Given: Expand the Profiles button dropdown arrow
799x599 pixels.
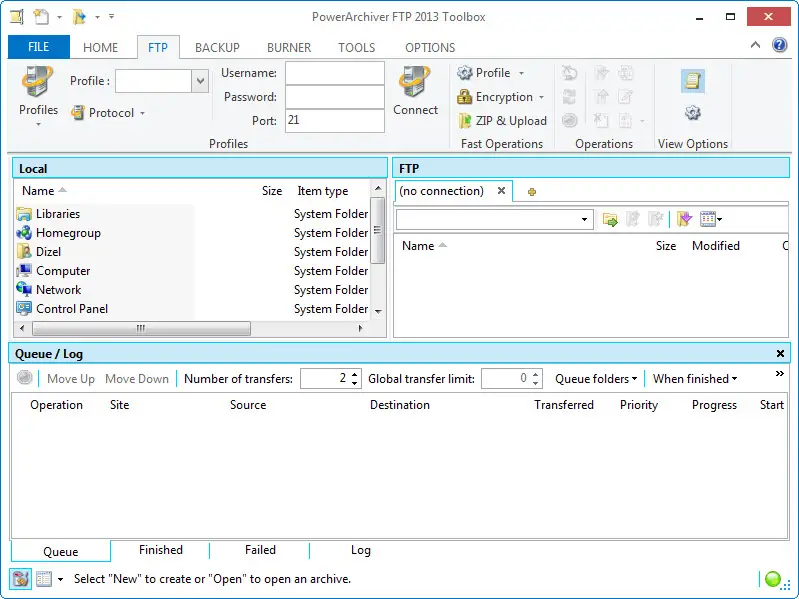Looking at the screenshot, I should pyautogui.click(x=38, y=124).
